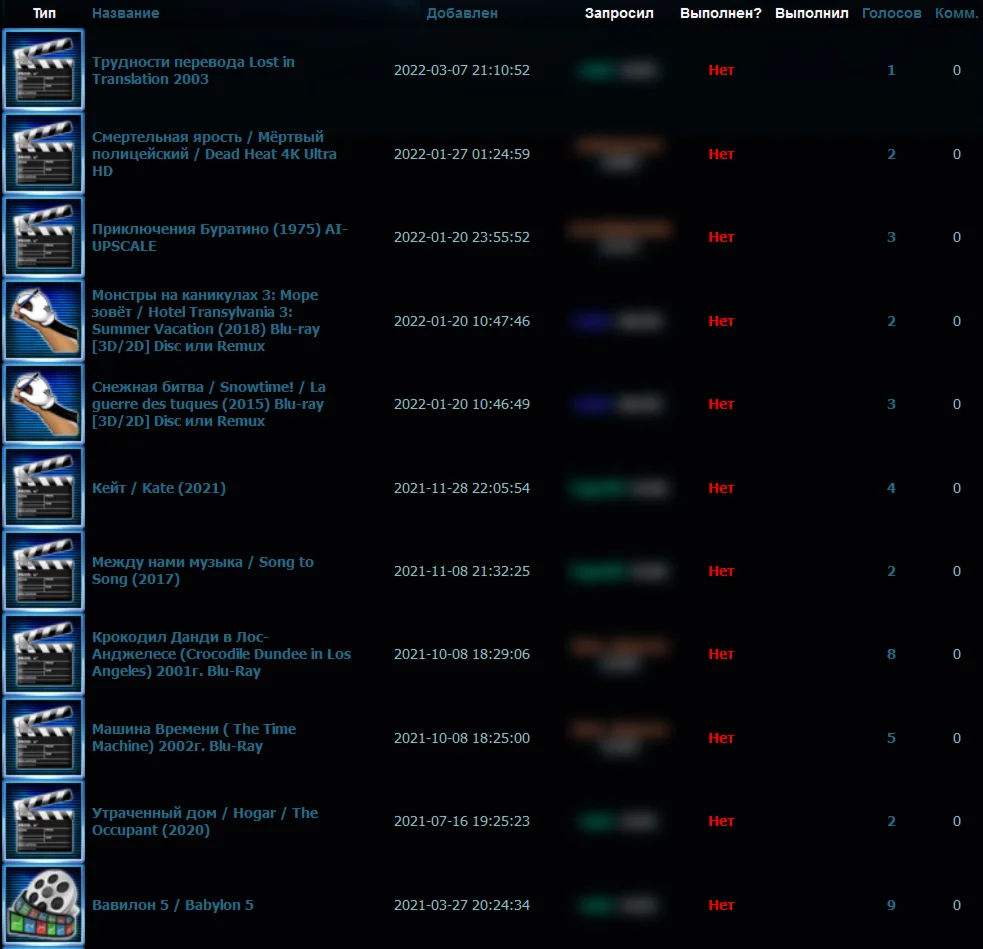The width and height of the screenshot is (983, 949).
Task: Click date 2021-03-27 20:24:34
Action: pos(461,905)
